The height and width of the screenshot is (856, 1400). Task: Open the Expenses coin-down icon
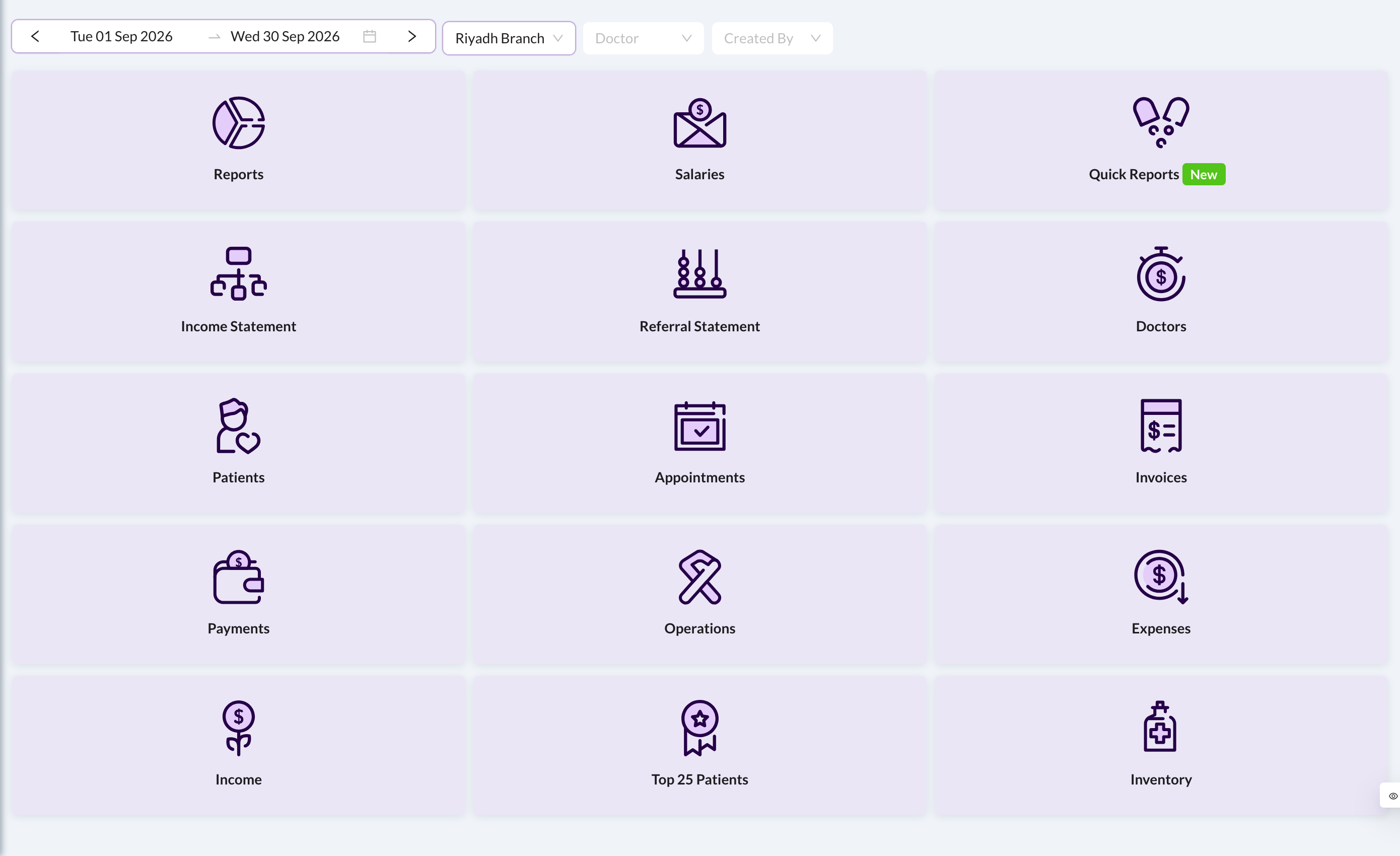[1161, 577]
